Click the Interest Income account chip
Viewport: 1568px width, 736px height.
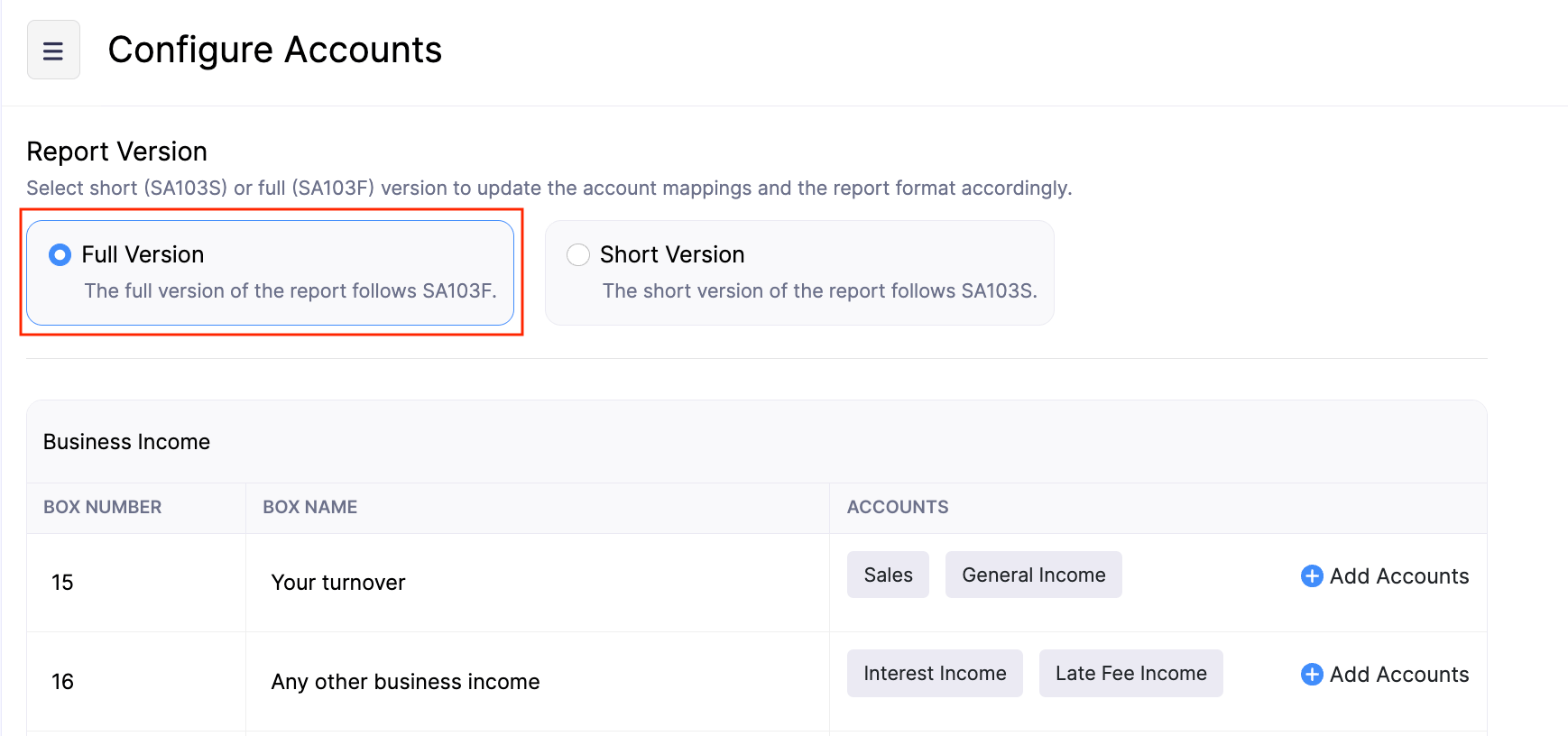click(x=934, y=674)
